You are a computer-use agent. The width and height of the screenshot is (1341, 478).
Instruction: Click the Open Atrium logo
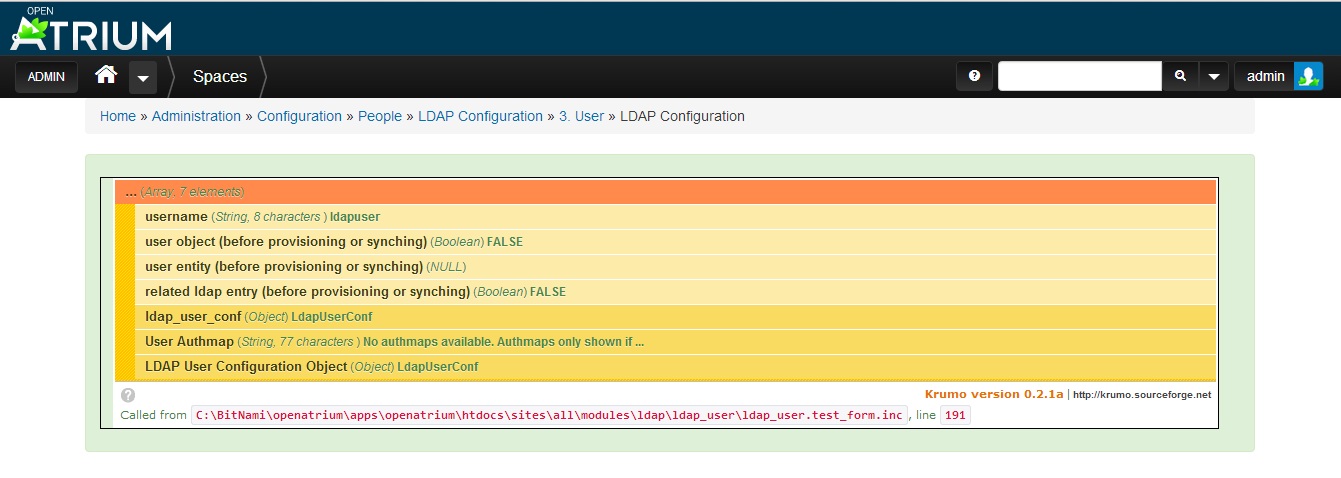91,30
